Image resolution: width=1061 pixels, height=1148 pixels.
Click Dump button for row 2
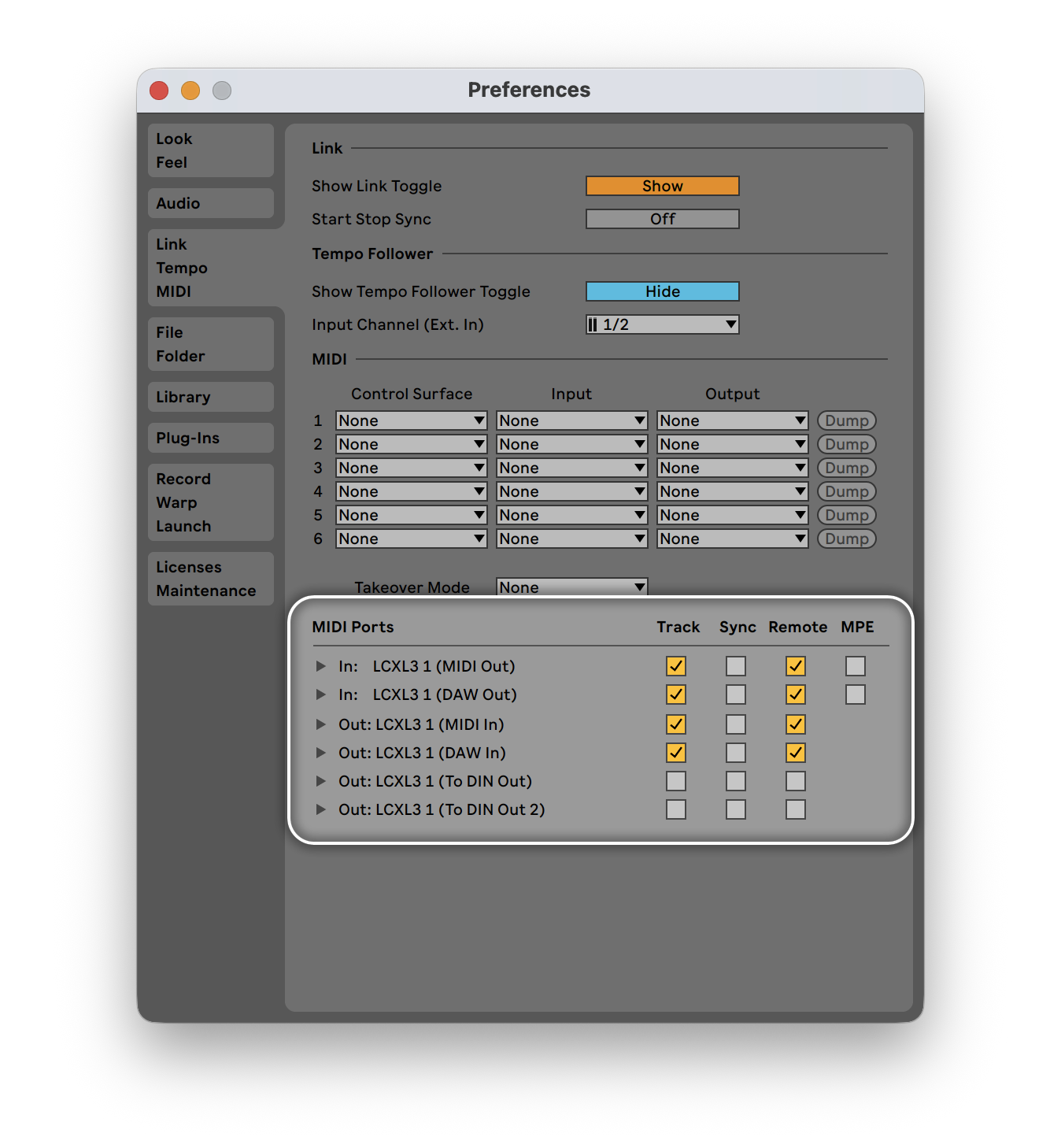847,444
